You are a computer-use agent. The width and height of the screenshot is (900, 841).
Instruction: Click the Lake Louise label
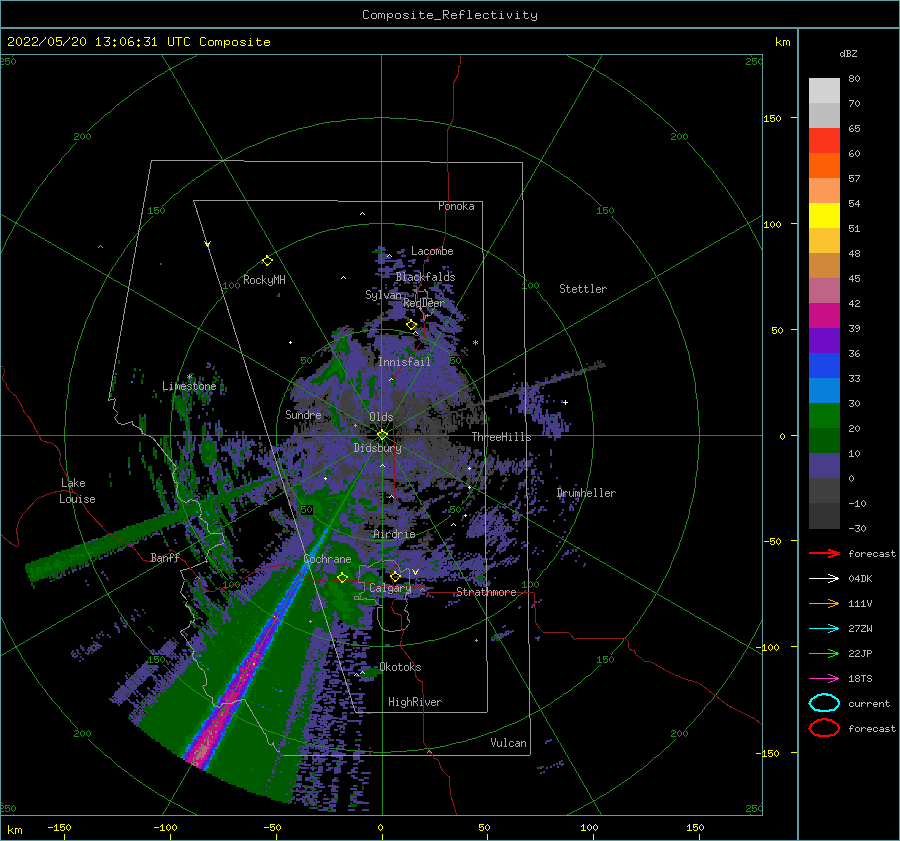[x=77, y=491]
